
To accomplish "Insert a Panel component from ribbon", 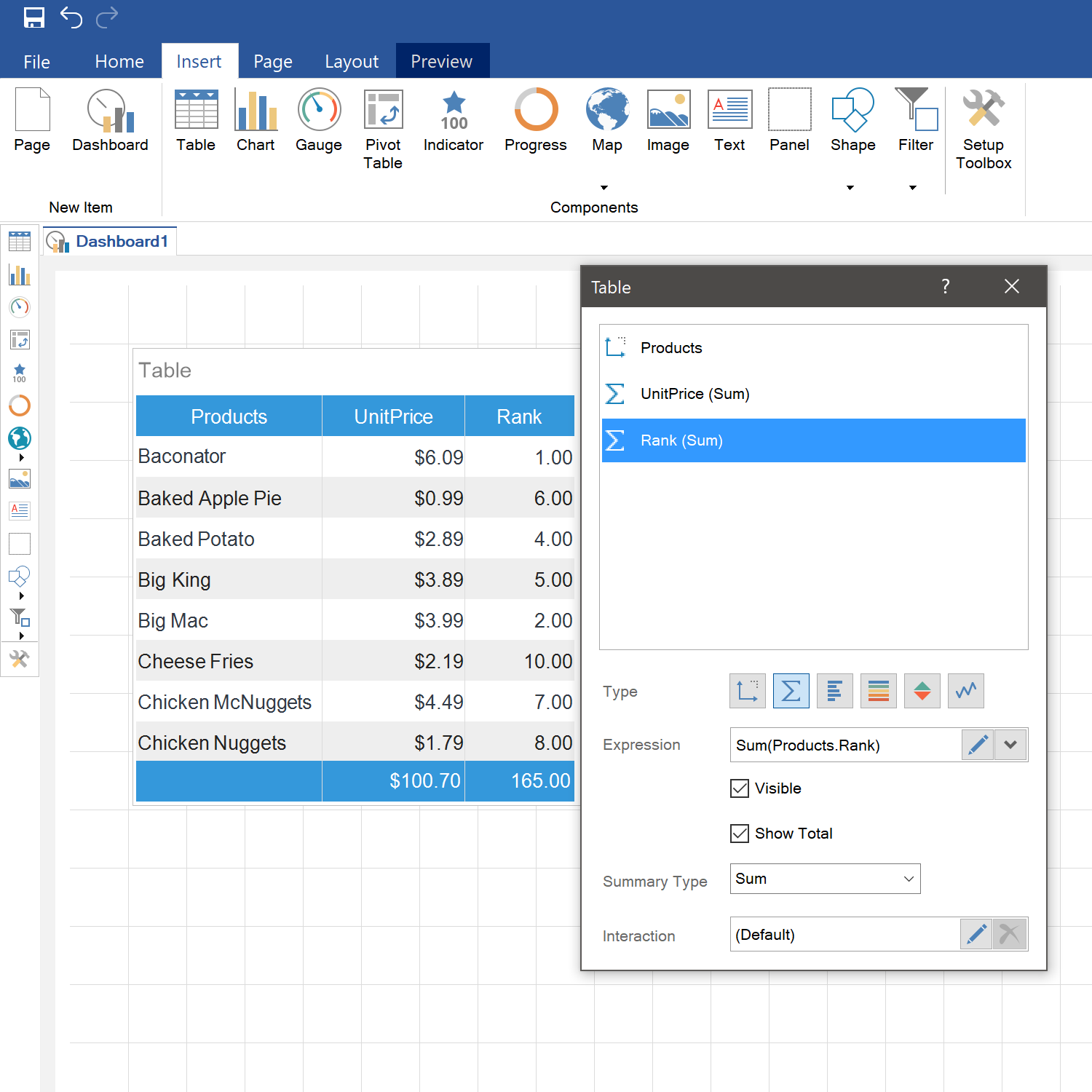I will [x=789, y=120].
